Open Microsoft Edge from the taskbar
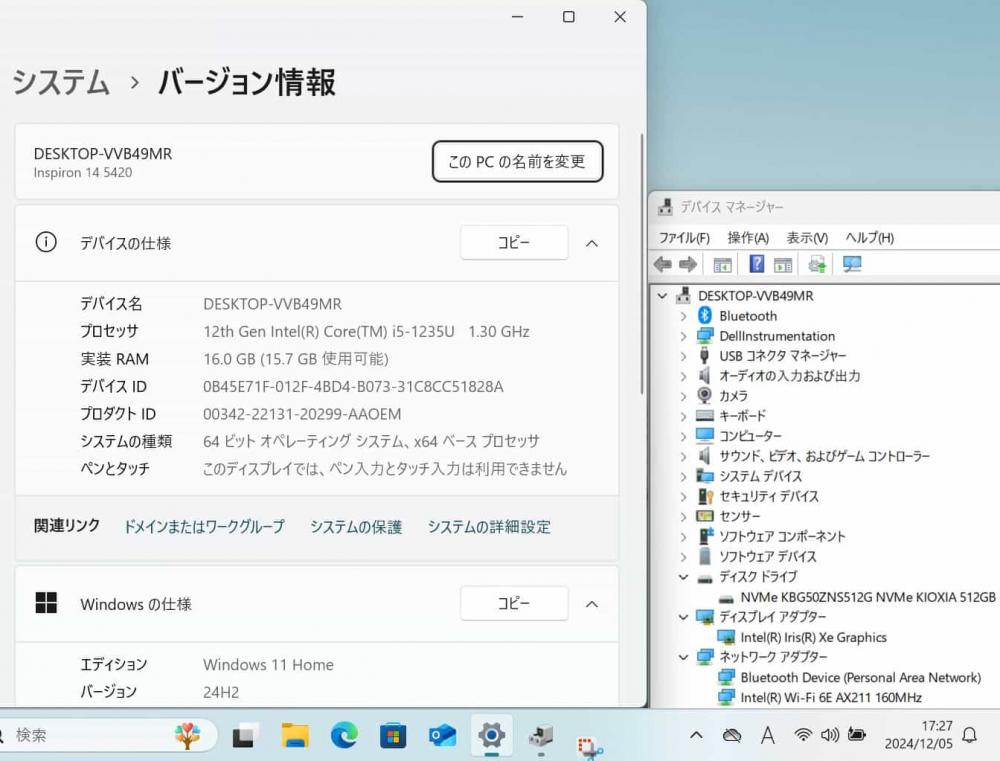The image size is (1000, 761). 344,735
